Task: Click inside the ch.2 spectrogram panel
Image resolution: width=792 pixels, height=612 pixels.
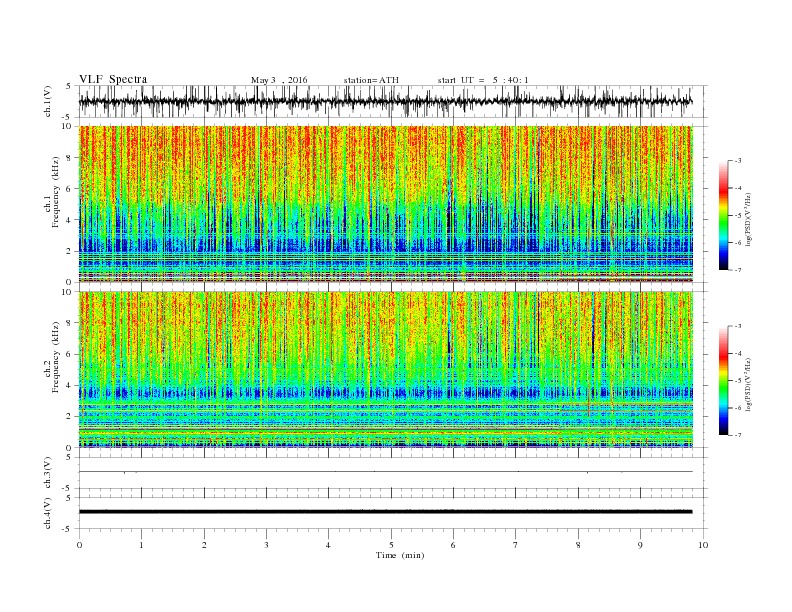Action: tap(385, 369)
